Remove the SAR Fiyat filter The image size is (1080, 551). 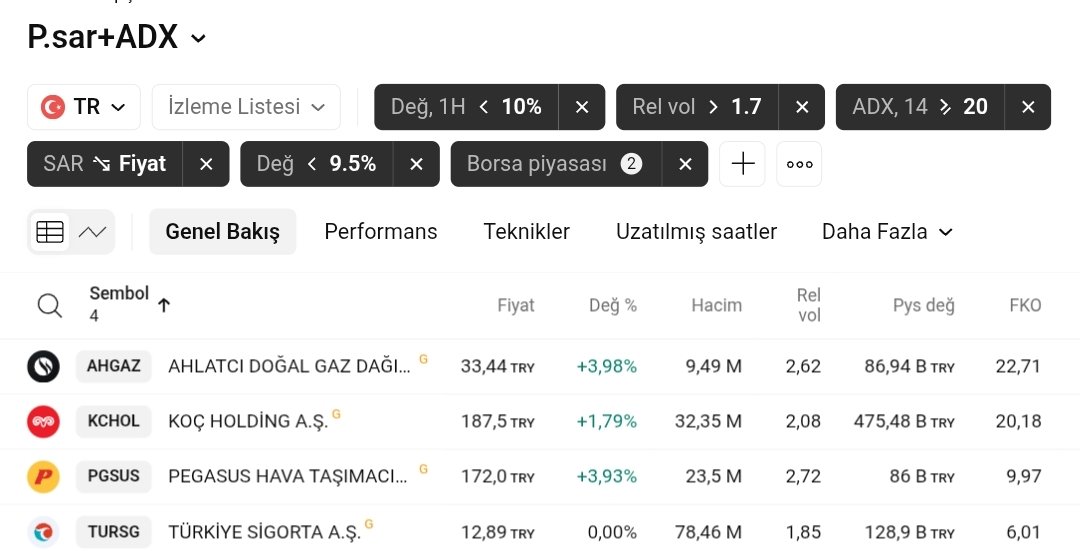[x=206, y=164]
